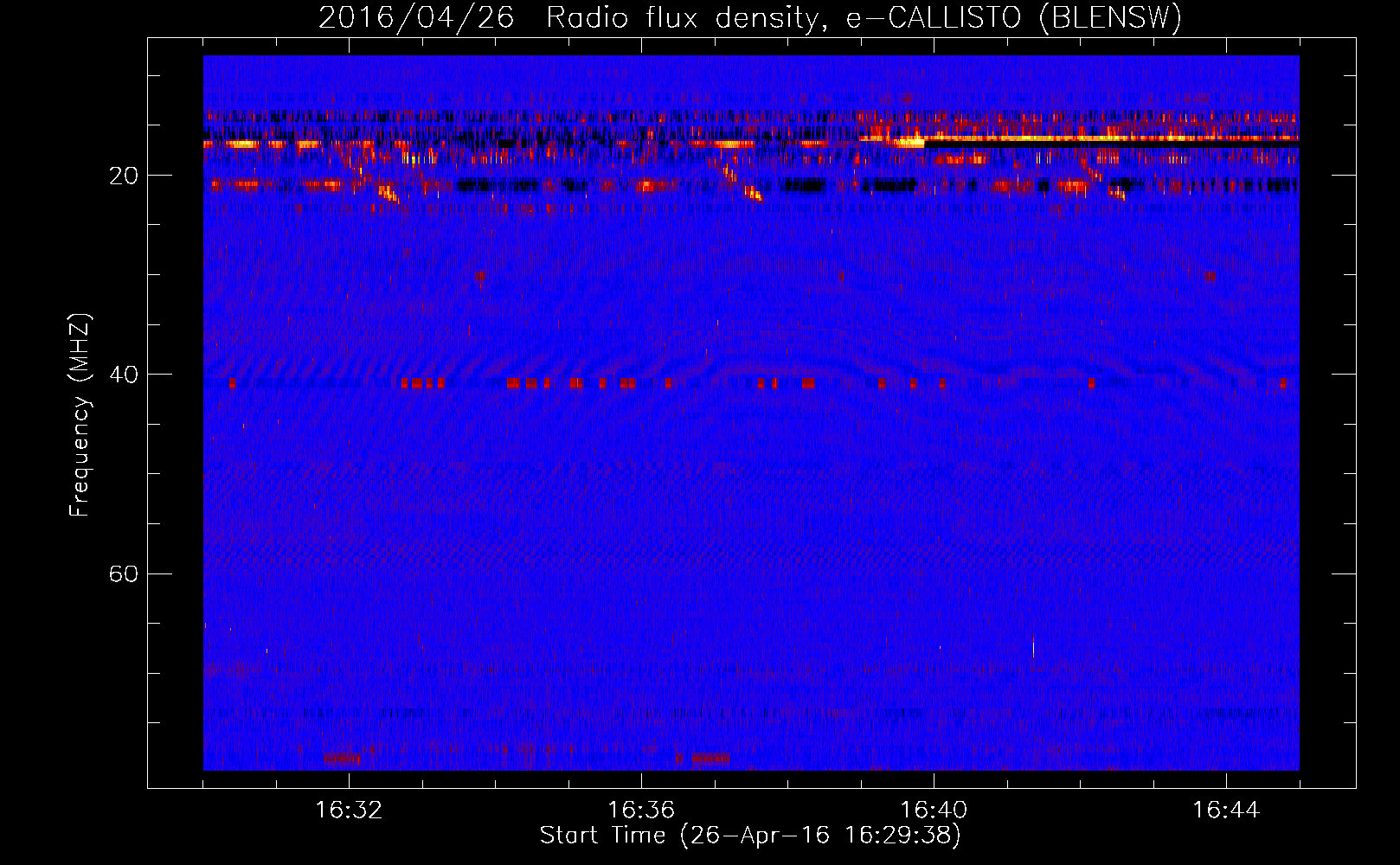The height and width of the screenshot is (865, 1400).
Task: Click the 40 MHz frequency tick label
Action: tap(123, 375)
